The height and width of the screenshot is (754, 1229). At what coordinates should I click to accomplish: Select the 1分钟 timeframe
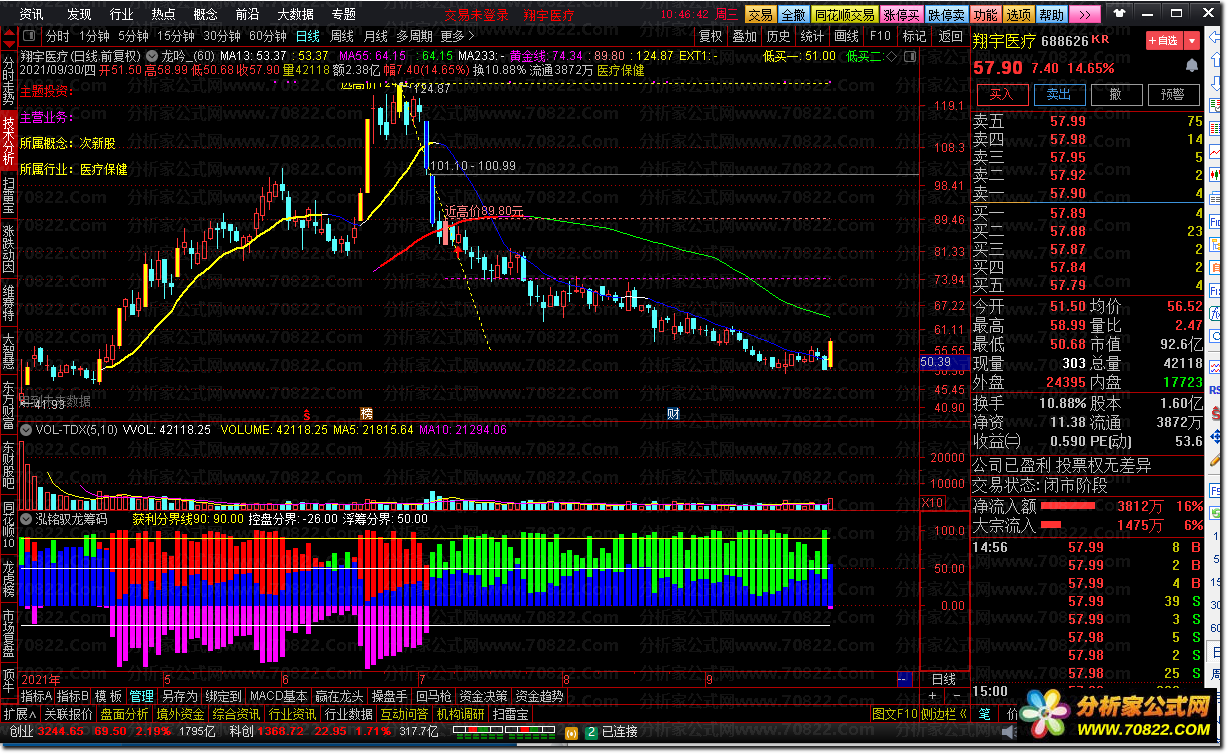tap(93, 36)
